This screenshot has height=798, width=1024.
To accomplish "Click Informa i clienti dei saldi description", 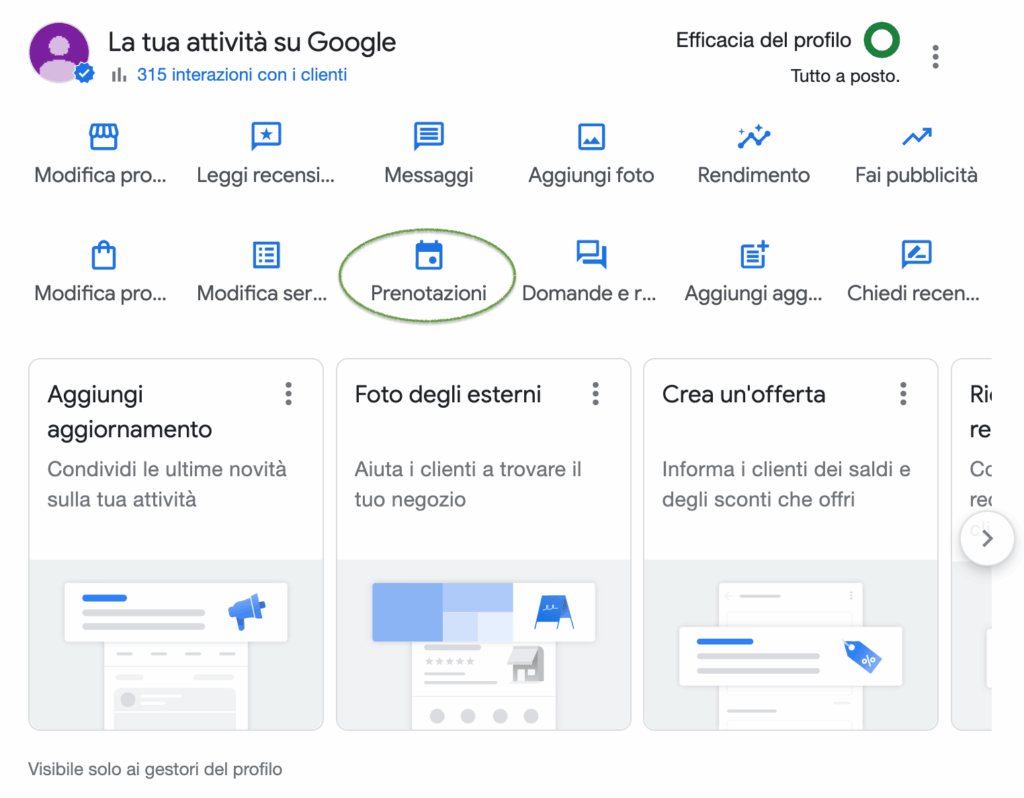I will point(786,485).
